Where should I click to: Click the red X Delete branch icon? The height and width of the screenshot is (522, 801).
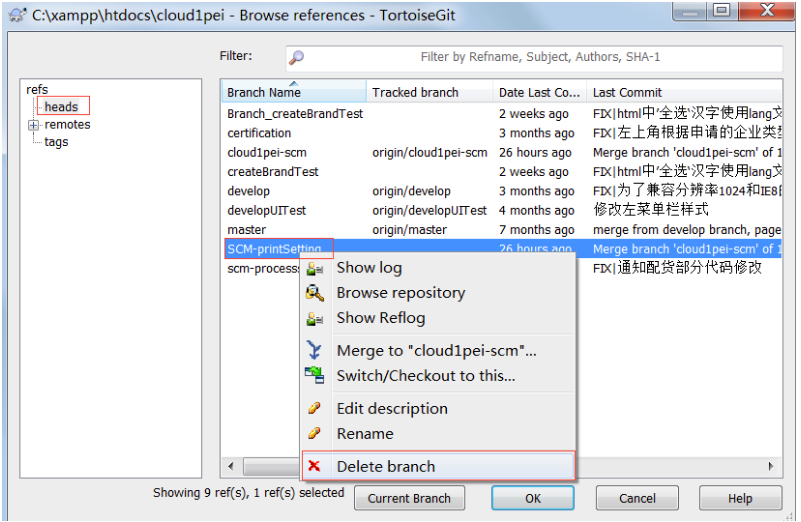pyautogui.click(x=315, y=467)
